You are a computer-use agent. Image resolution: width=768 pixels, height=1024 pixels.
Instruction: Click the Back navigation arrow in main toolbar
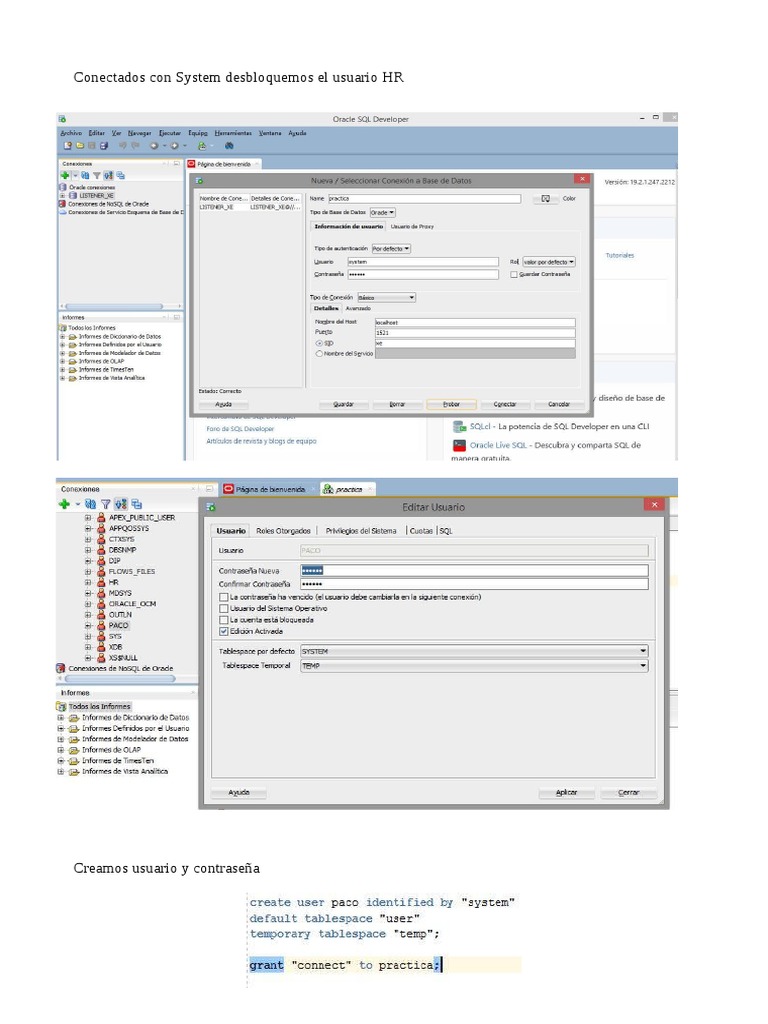(x=154, y=146)
